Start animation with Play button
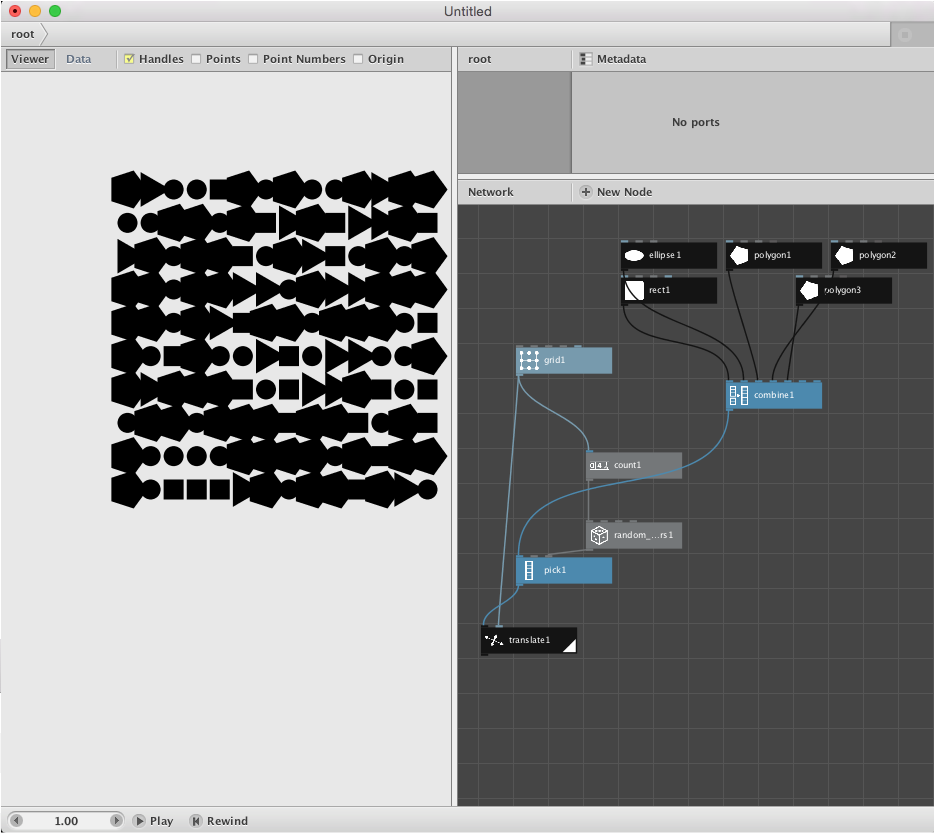The width and height of the screenshot is (934, 833). tap(154, 821)
